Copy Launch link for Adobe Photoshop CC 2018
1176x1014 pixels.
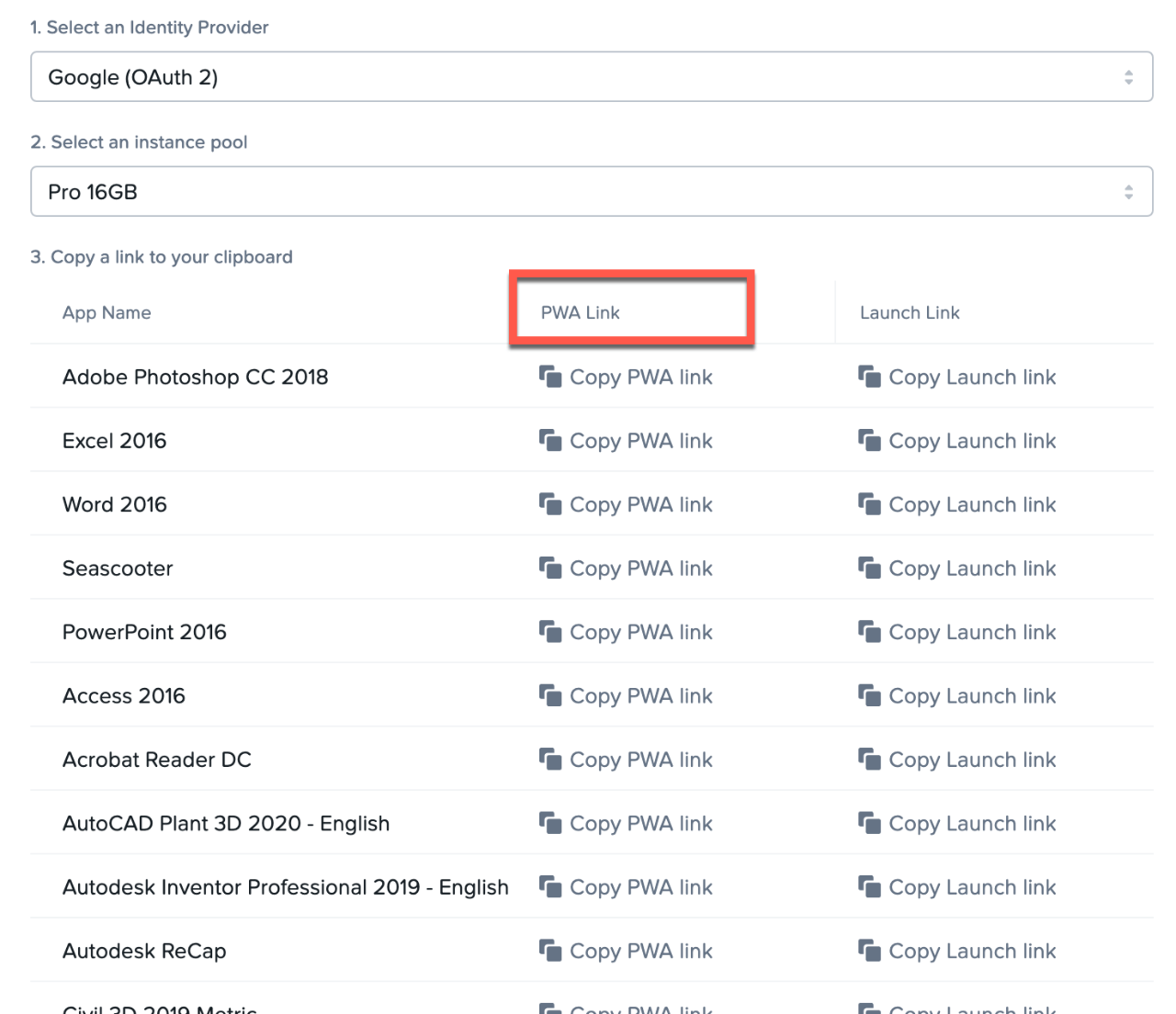971,377
